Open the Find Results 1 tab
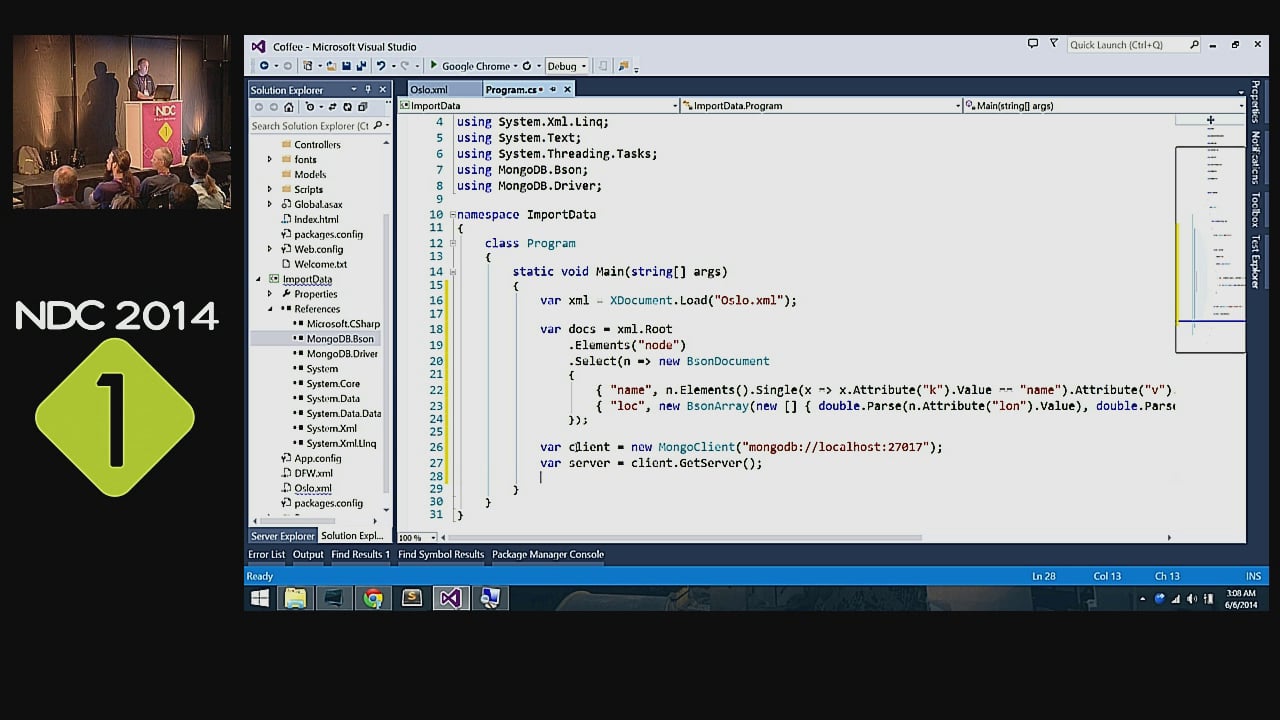 pyautogui.click(x=361, y=554)
